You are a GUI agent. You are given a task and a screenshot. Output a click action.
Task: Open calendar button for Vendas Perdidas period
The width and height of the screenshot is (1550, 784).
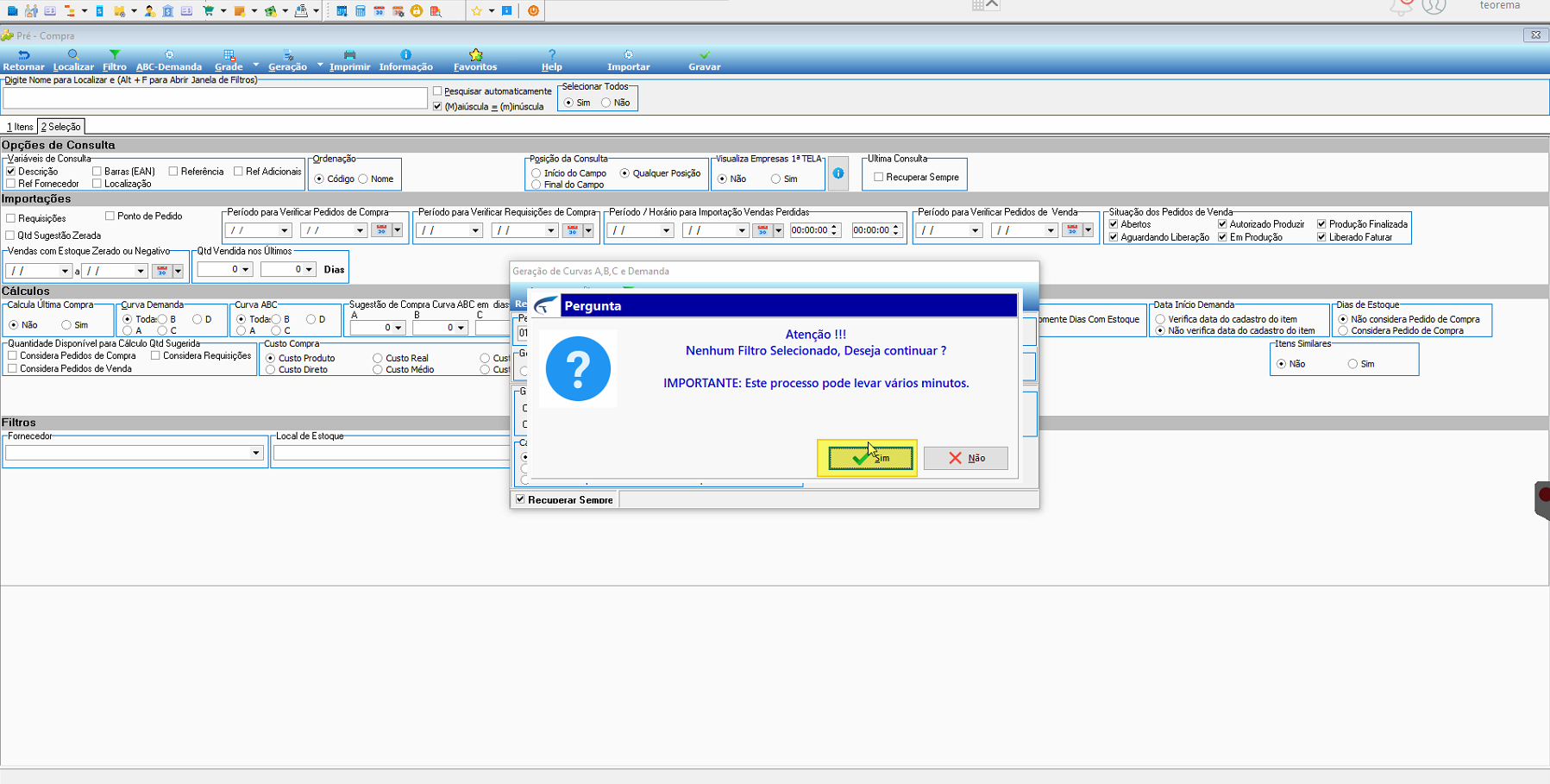[x=762, y=230]
